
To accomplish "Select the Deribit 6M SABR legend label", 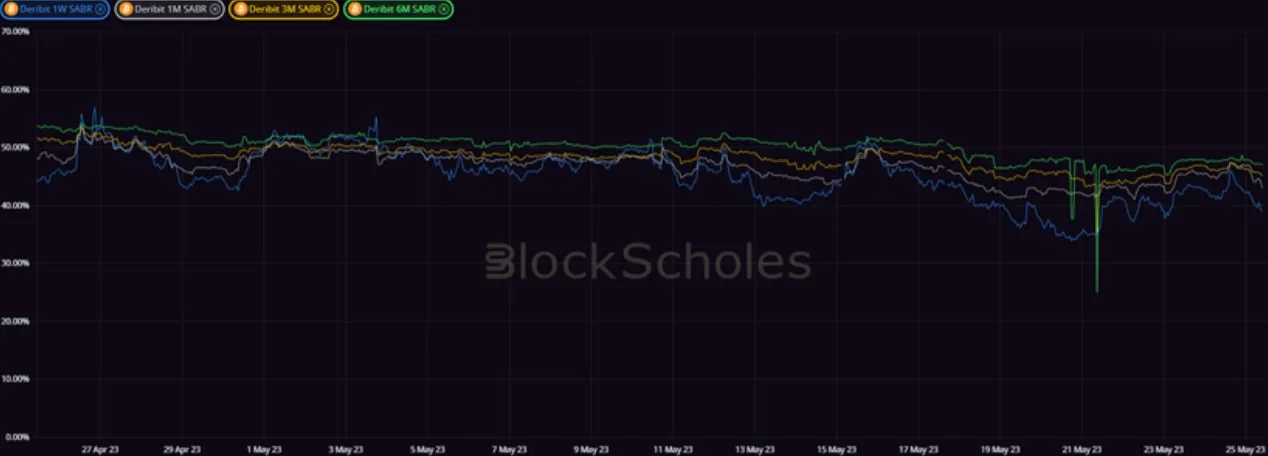I will coord(399,9).
